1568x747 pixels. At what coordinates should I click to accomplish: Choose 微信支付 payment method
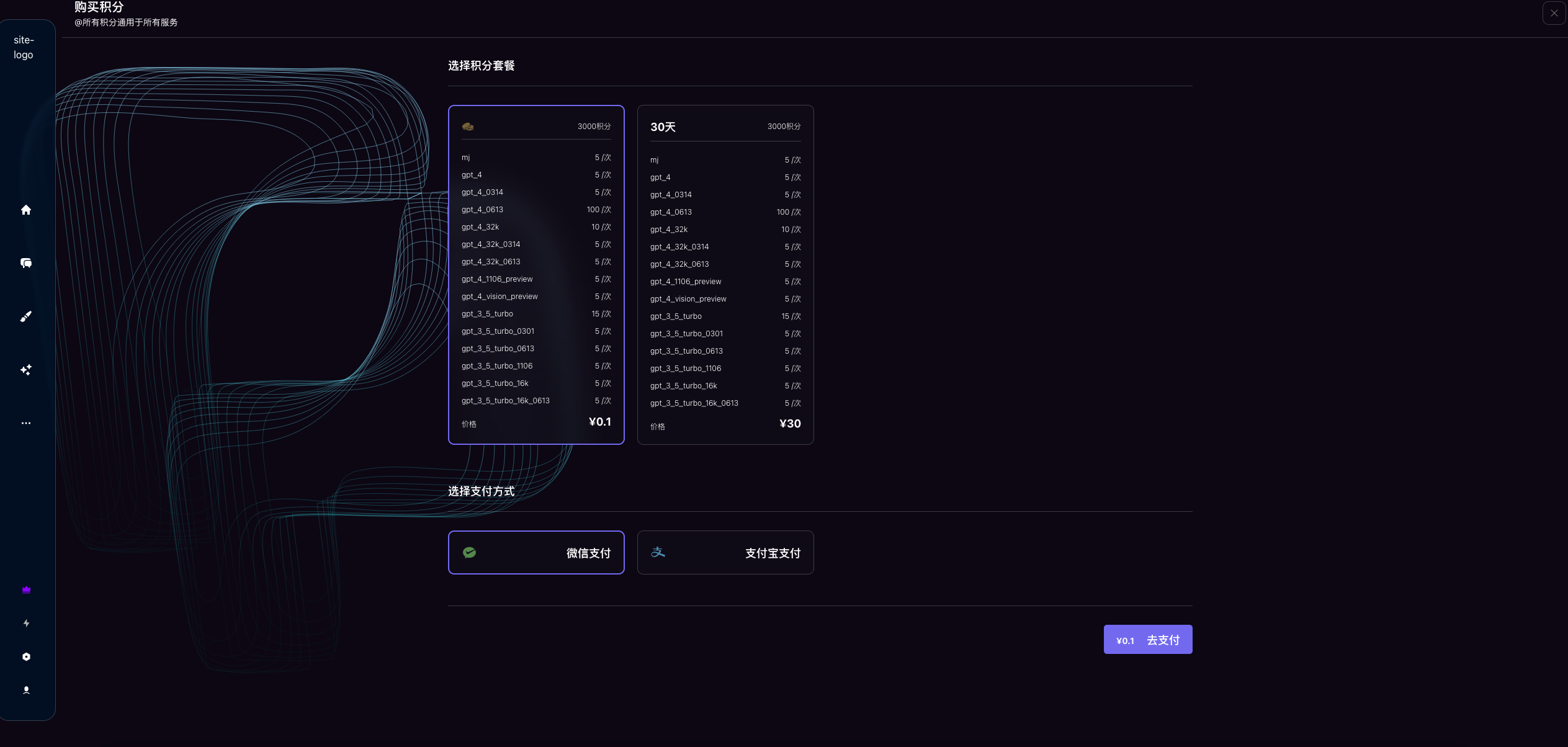point(536,552)
